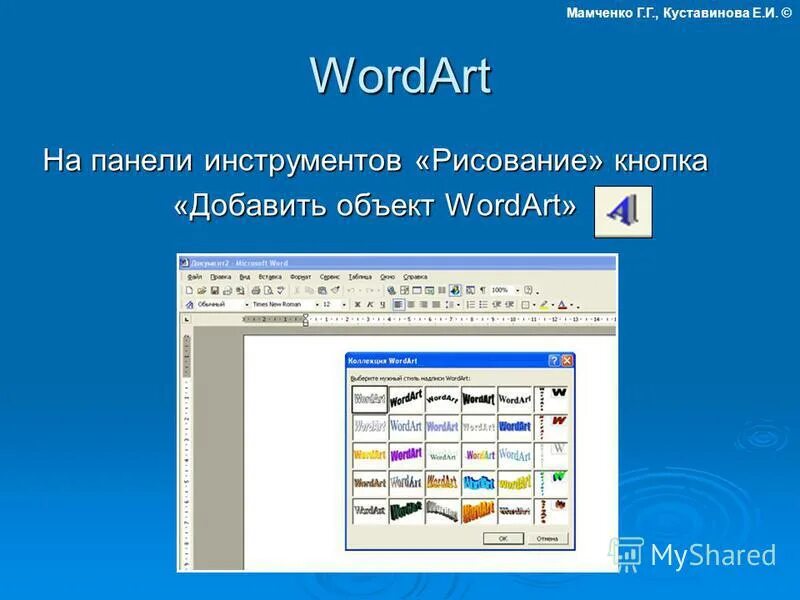This screenshot has width=800, height=600.
Task: Close the Коллекция WordArt dialog
Action: pos(567,361)
